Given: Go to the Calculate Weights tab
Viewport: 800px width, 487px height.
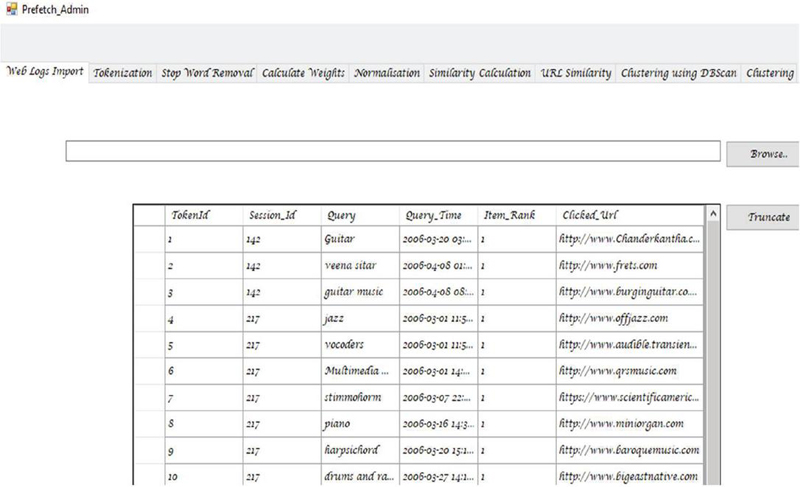Looking at the screenshot, I should (x=303, y=73).
